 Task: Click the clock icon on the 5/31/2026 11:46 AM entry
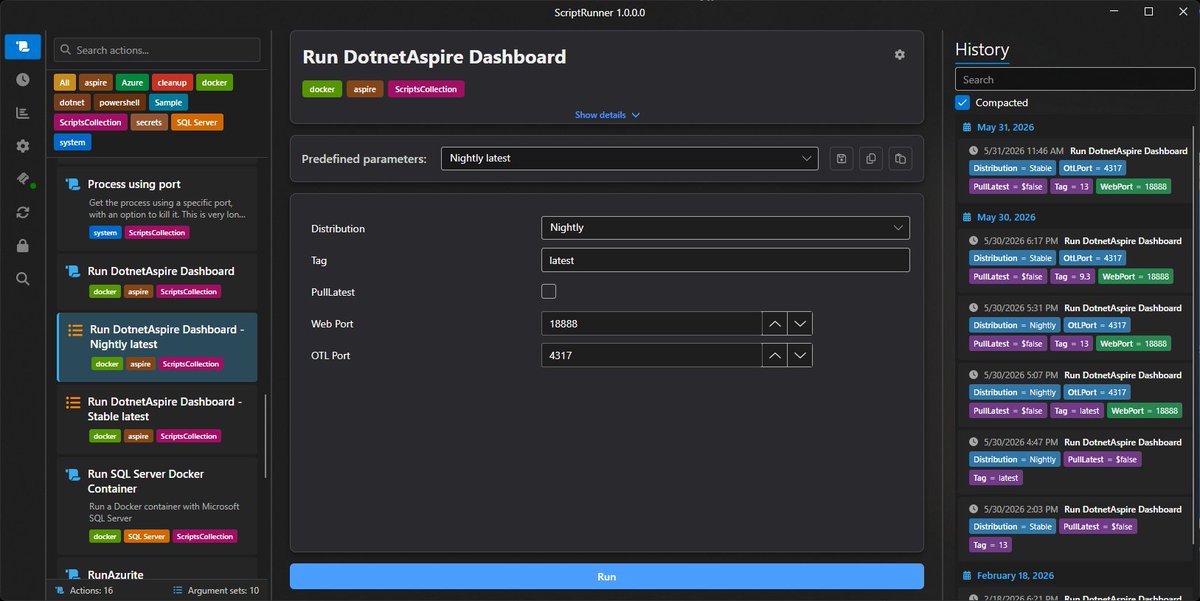pyautogui.click(x=974, y=151)
